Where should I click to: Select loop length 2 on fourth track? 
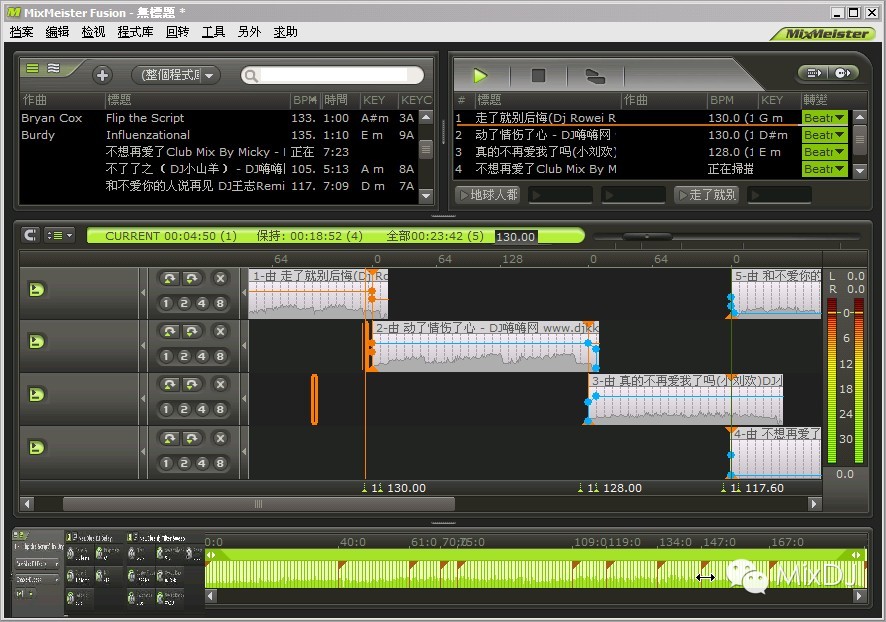[184, 463]
